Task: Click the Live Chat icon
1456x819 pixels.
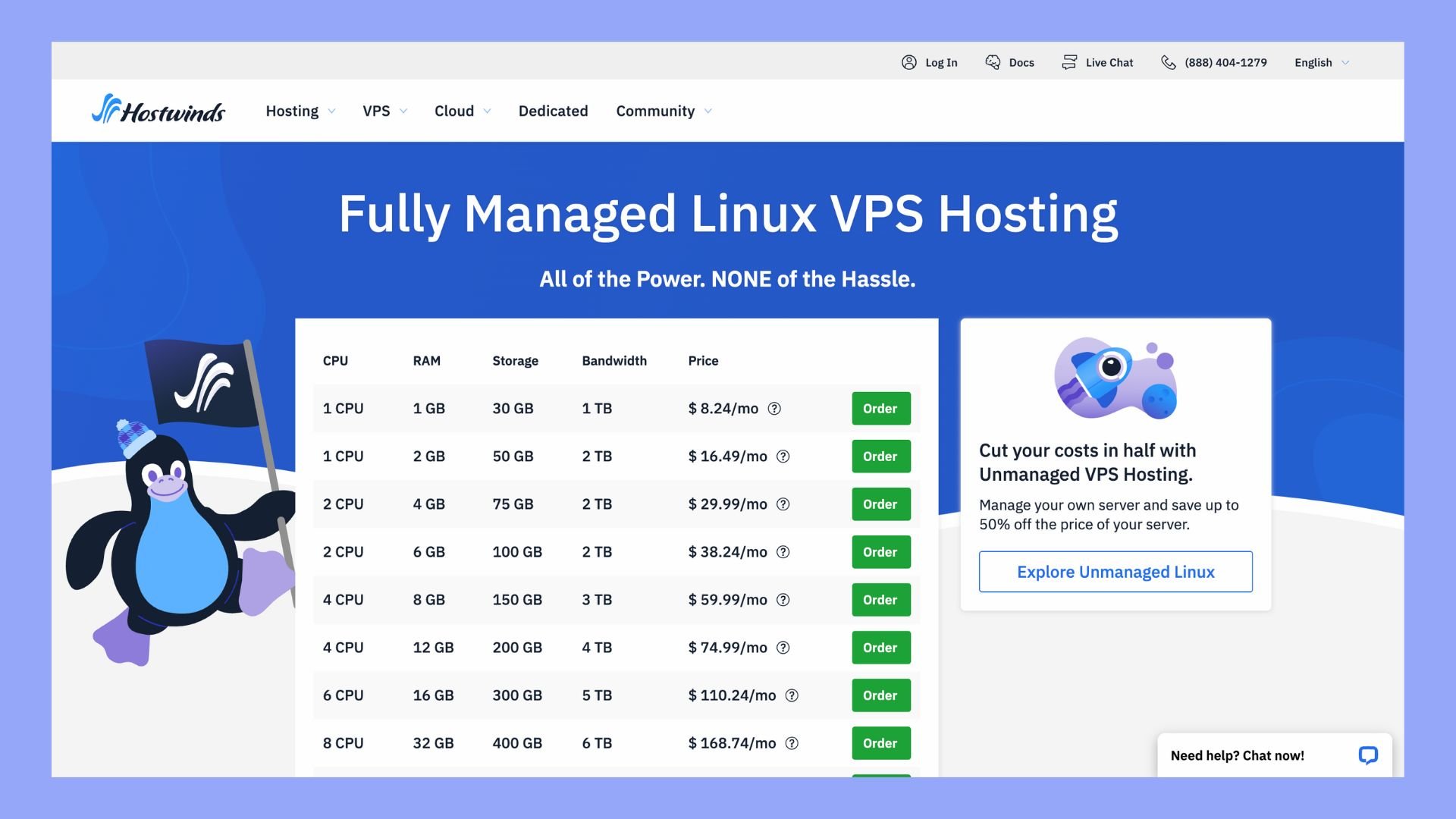Action: [1069, 62]
